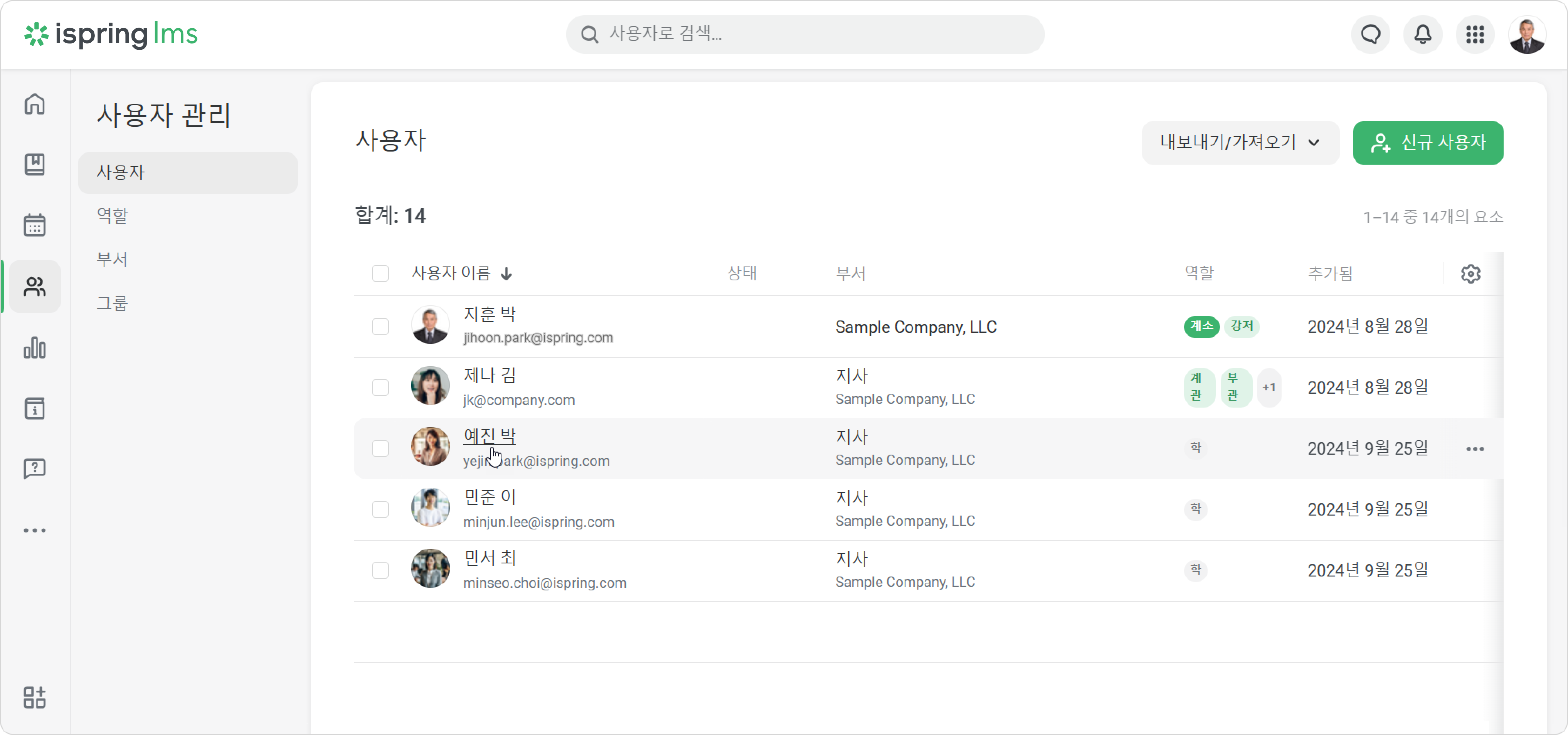This screenshot has height=735, width=1568.
Task: Open the reports bar chart icon
Action: point(35,348)
